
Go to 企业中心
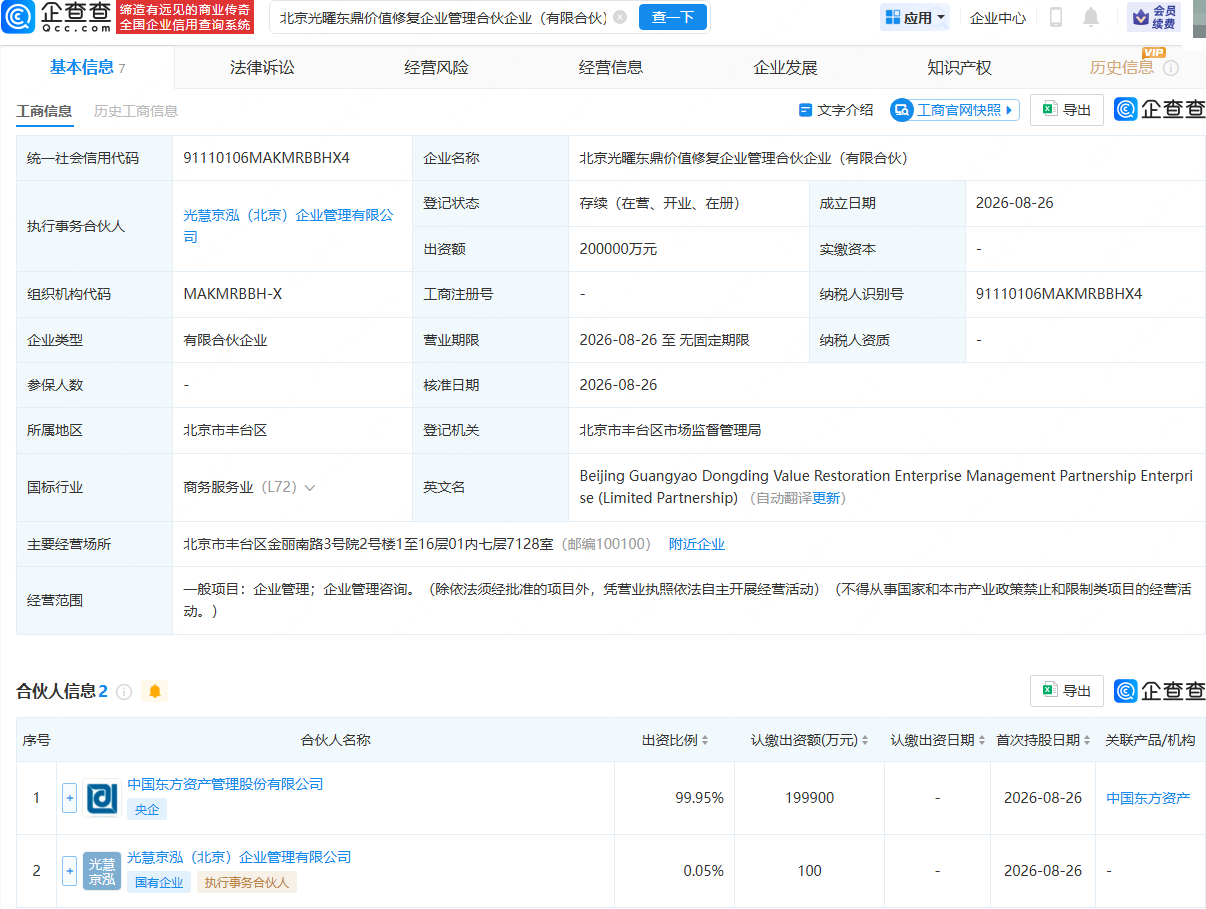tap(998, 18)
